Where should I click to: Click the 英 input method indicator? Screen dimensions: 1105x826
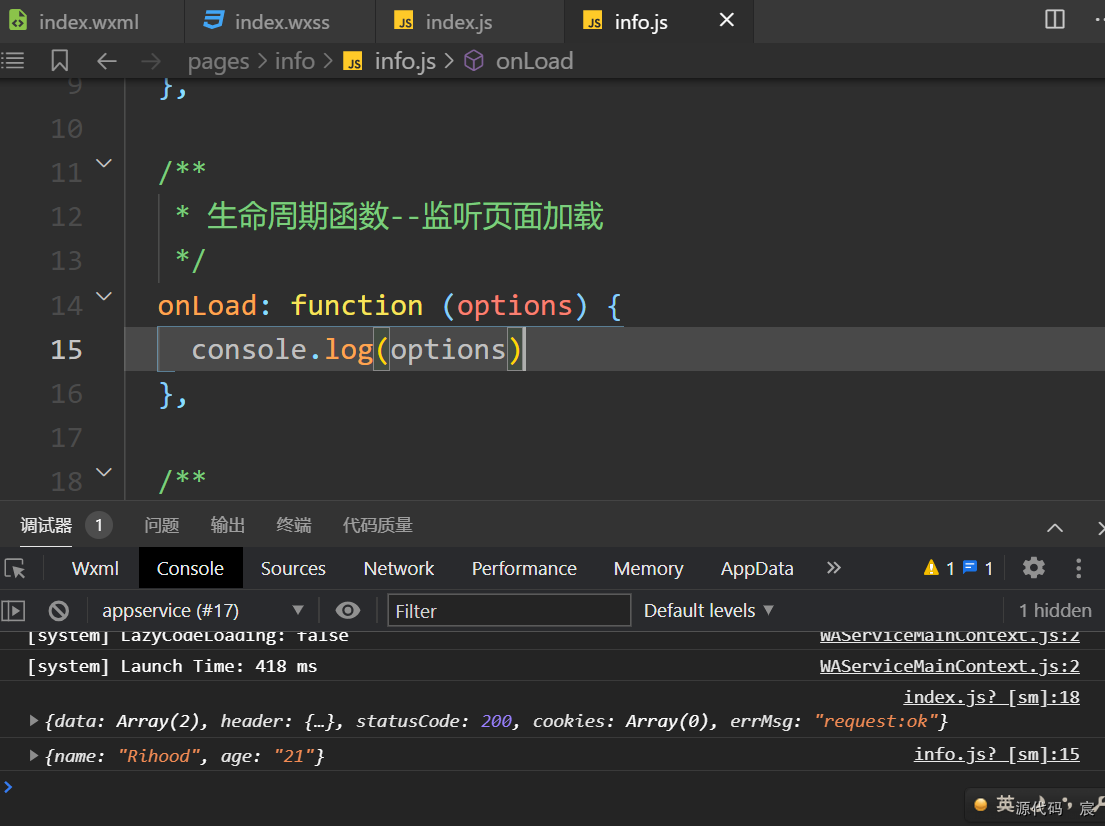[1005, 803]
